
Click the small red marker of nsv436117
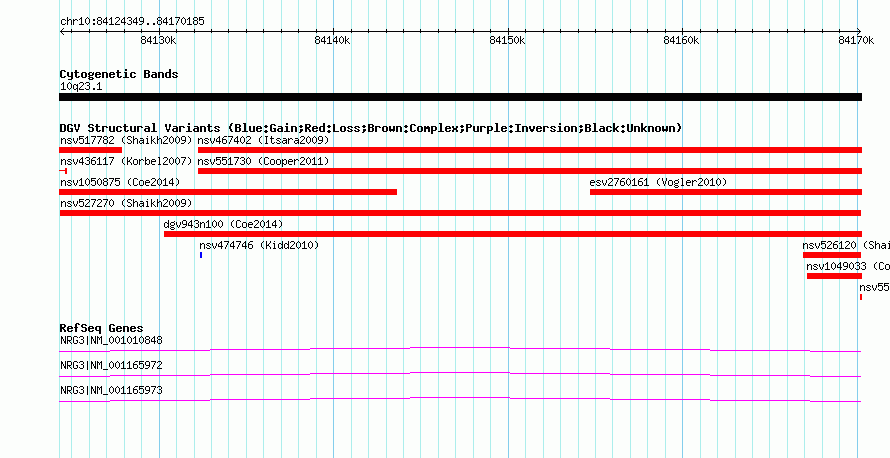click(64, 171)
